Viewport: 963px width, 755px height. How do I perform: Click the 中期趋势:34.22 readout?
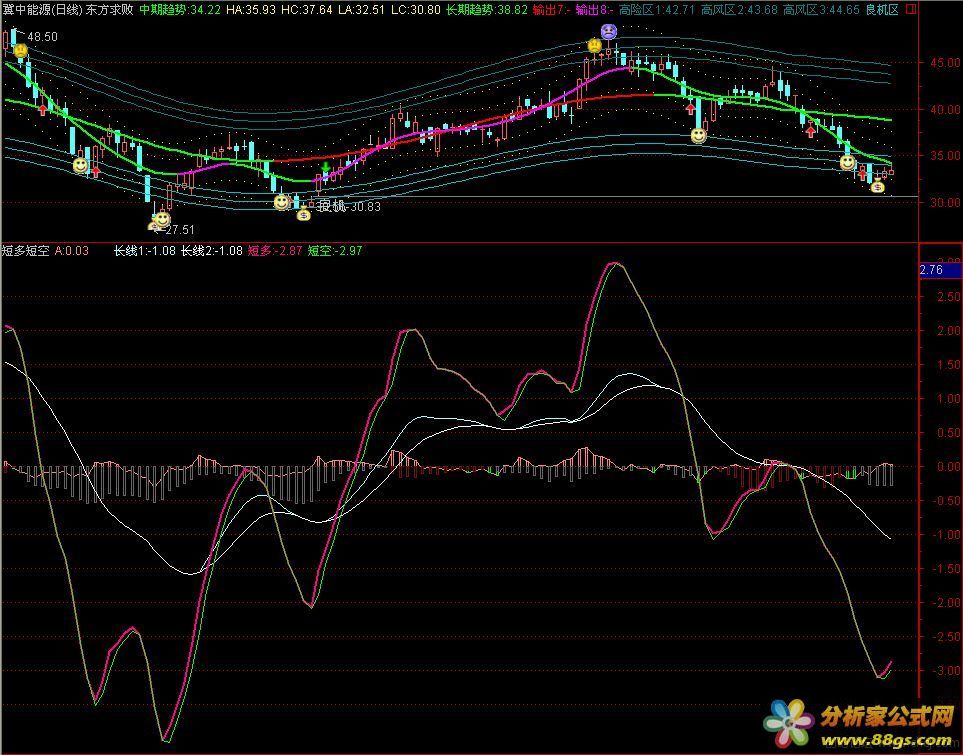[x=180, y=10]
